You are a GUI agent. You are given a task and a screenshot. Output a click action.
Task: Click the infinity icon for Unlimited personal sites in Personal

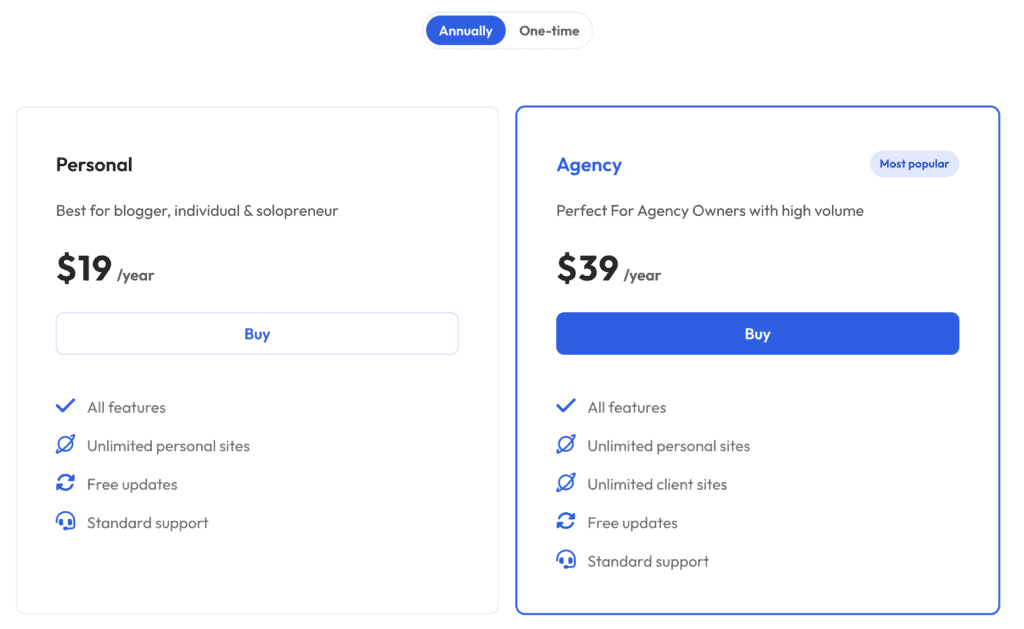65,445
